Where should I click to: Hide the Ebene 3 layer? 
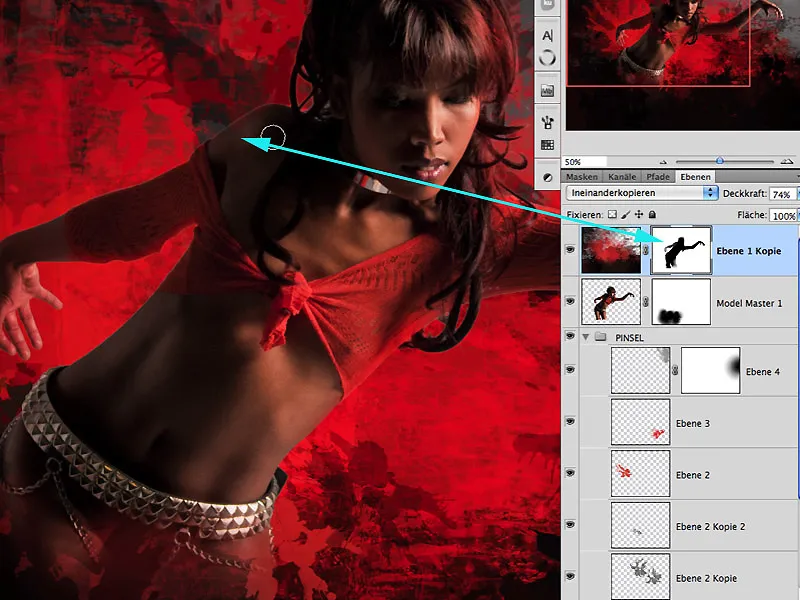pyautogui.click(x=570, y=421)
